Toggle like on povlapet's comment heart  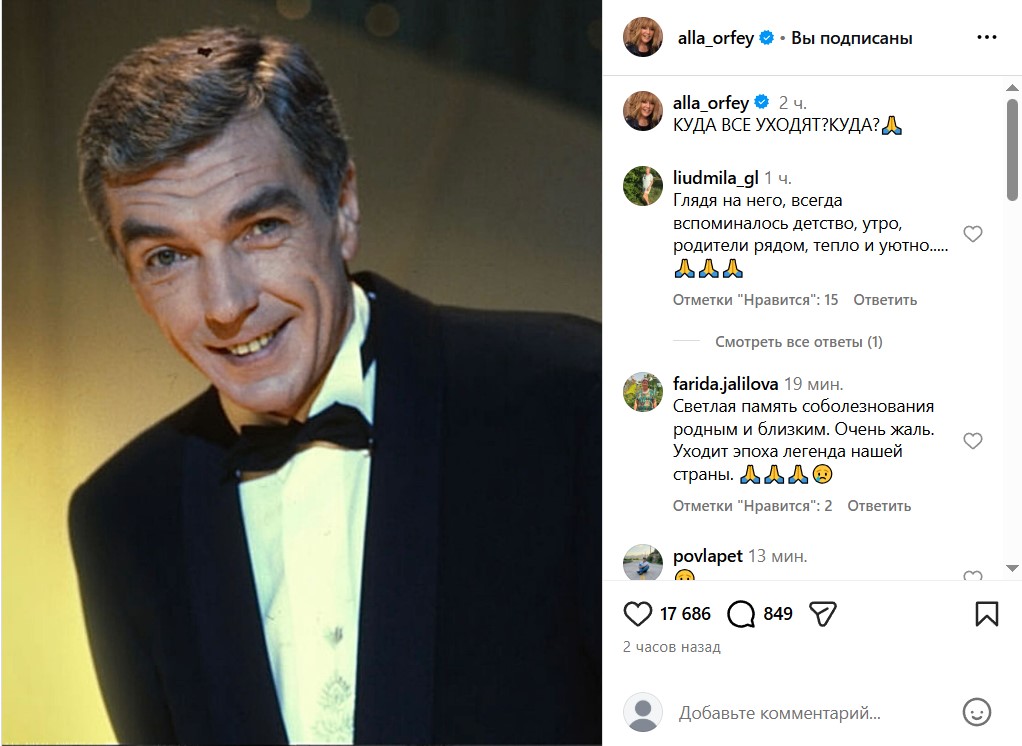(x=972, y=578)
